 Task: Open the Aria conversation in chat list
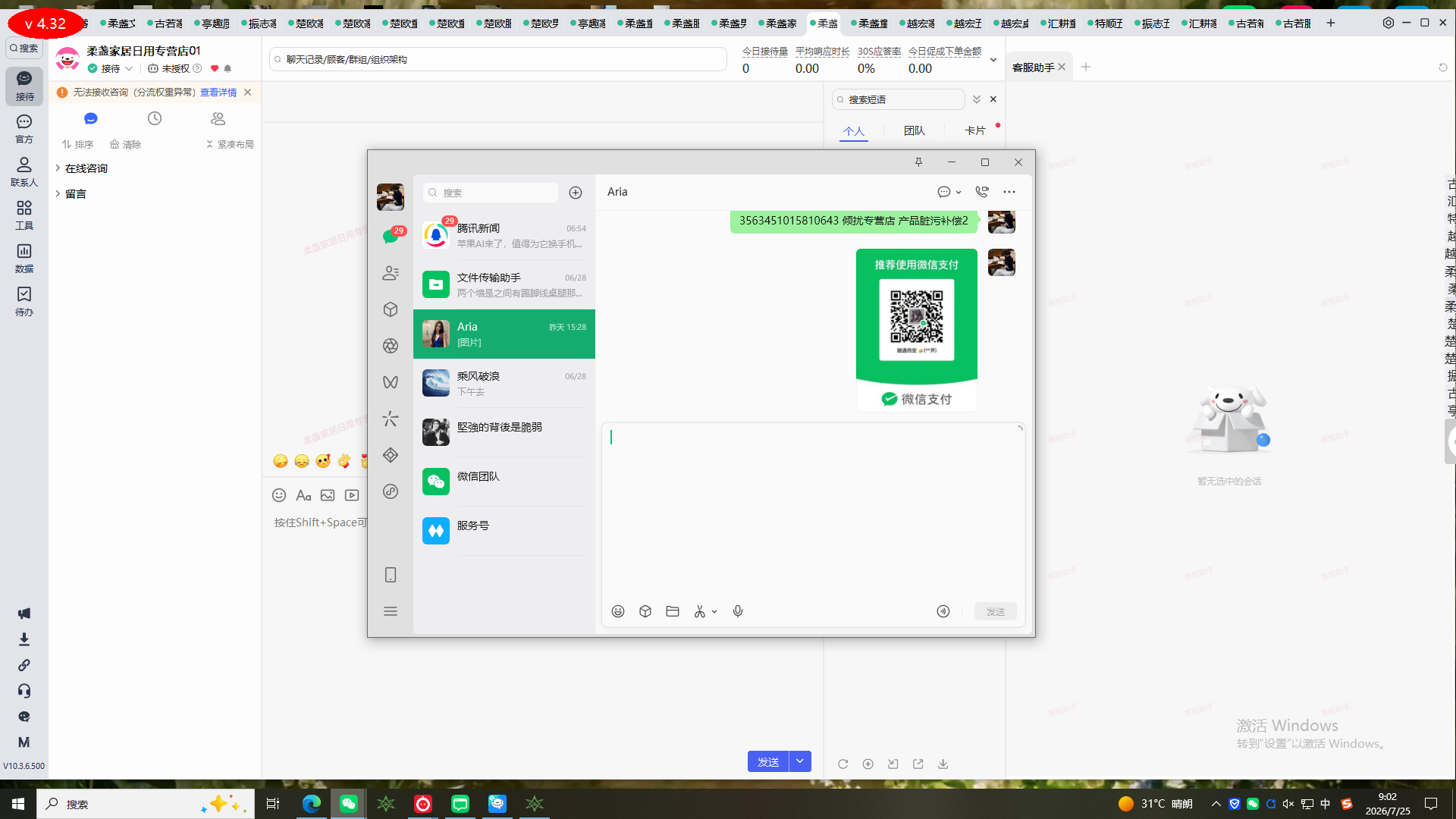[504, 334]
